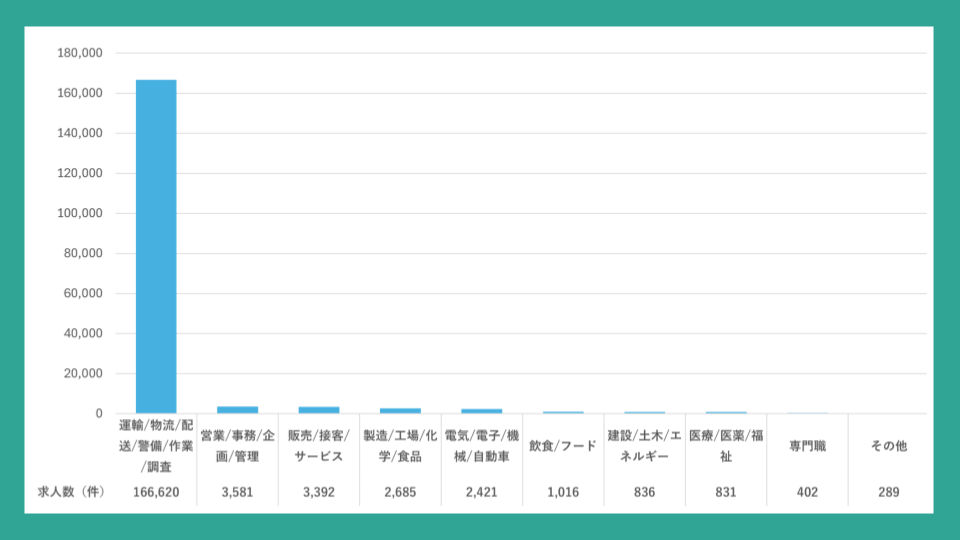Click the 40,000 axis label

(83, 334)
